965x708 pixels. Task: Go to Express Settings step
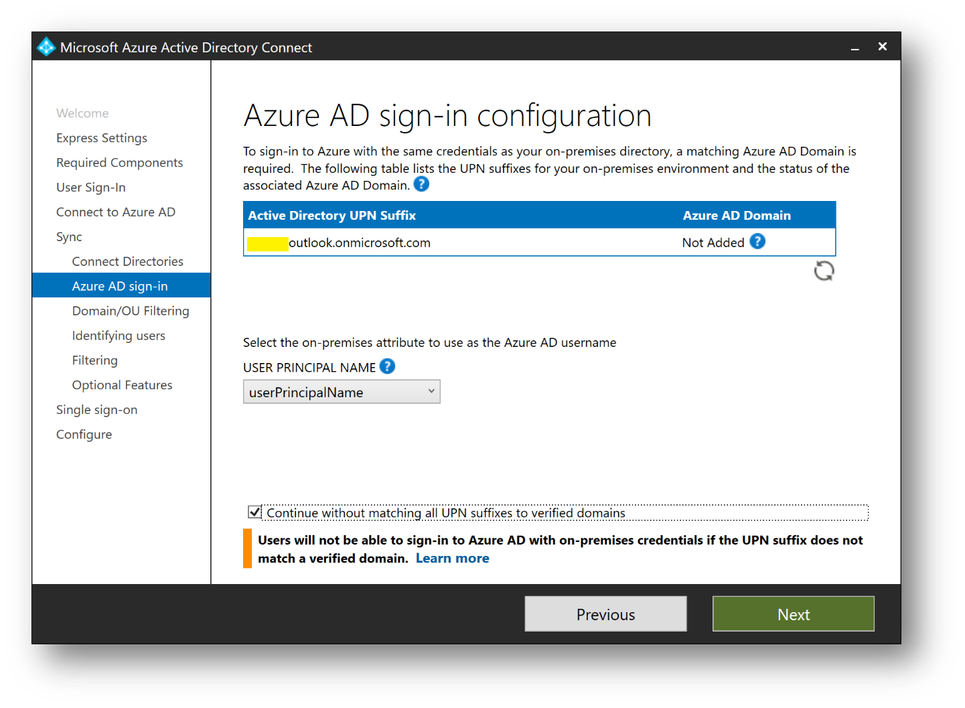(101, 138)
